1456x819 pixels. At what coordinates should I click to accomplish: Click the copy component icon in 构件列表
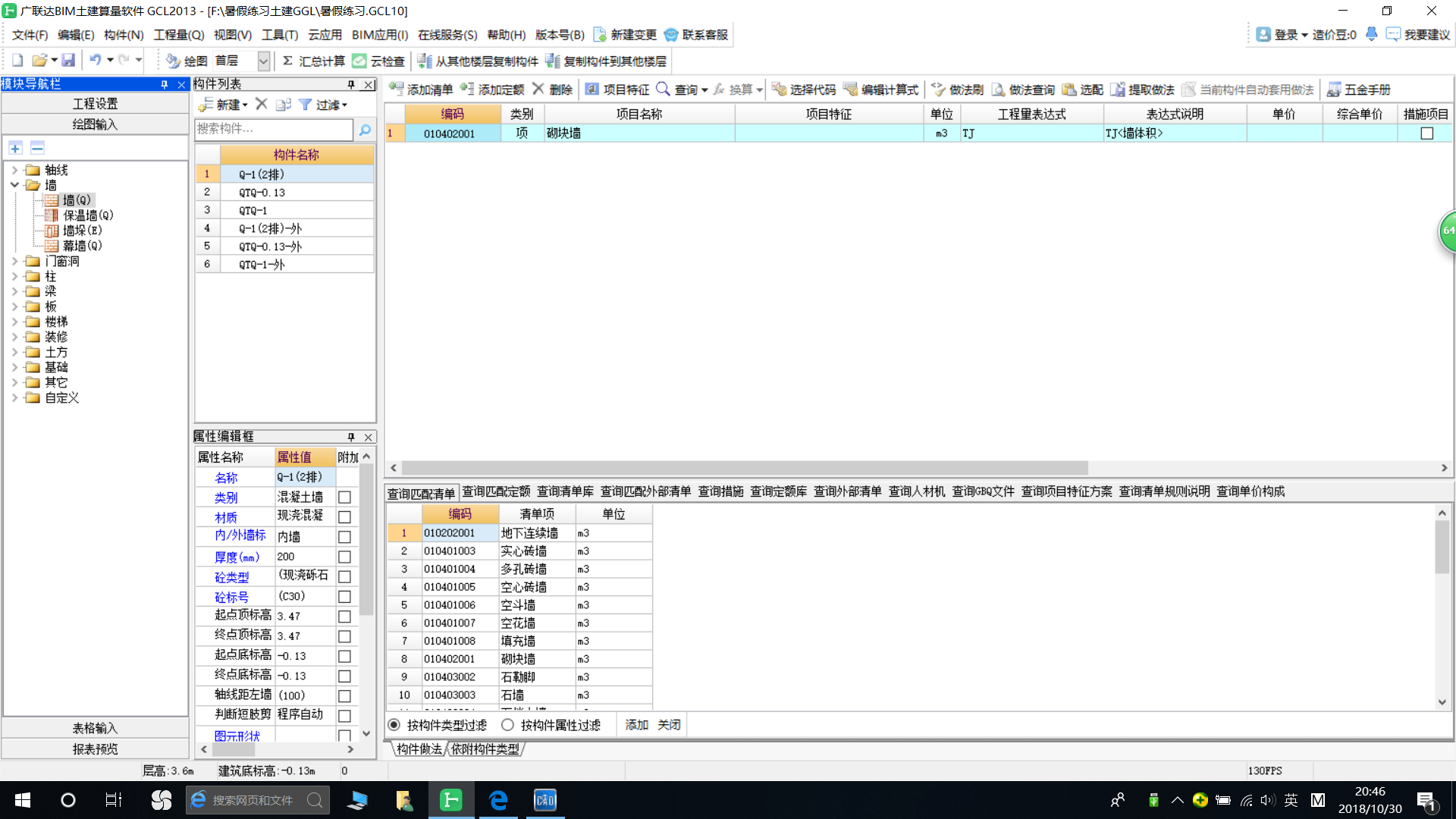pyautogui.click(x=284, y=105)
